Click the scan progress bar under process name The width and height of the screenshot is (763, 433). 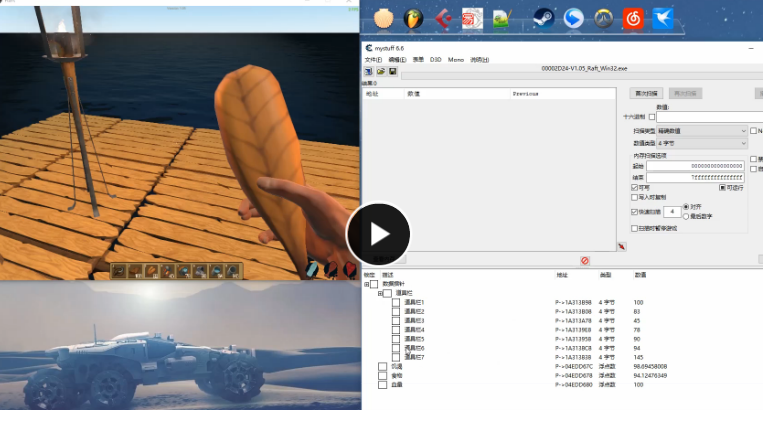582,76
